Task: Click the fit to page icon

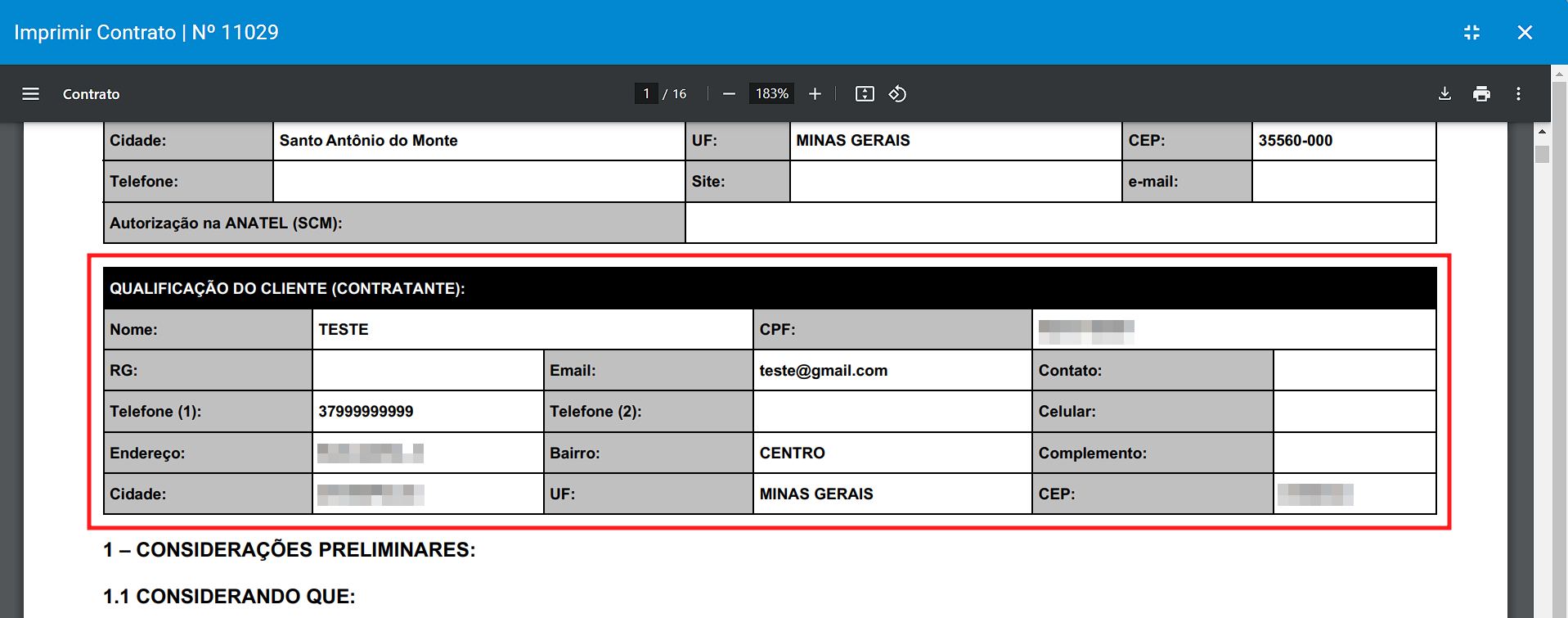Action: point(865,94)
